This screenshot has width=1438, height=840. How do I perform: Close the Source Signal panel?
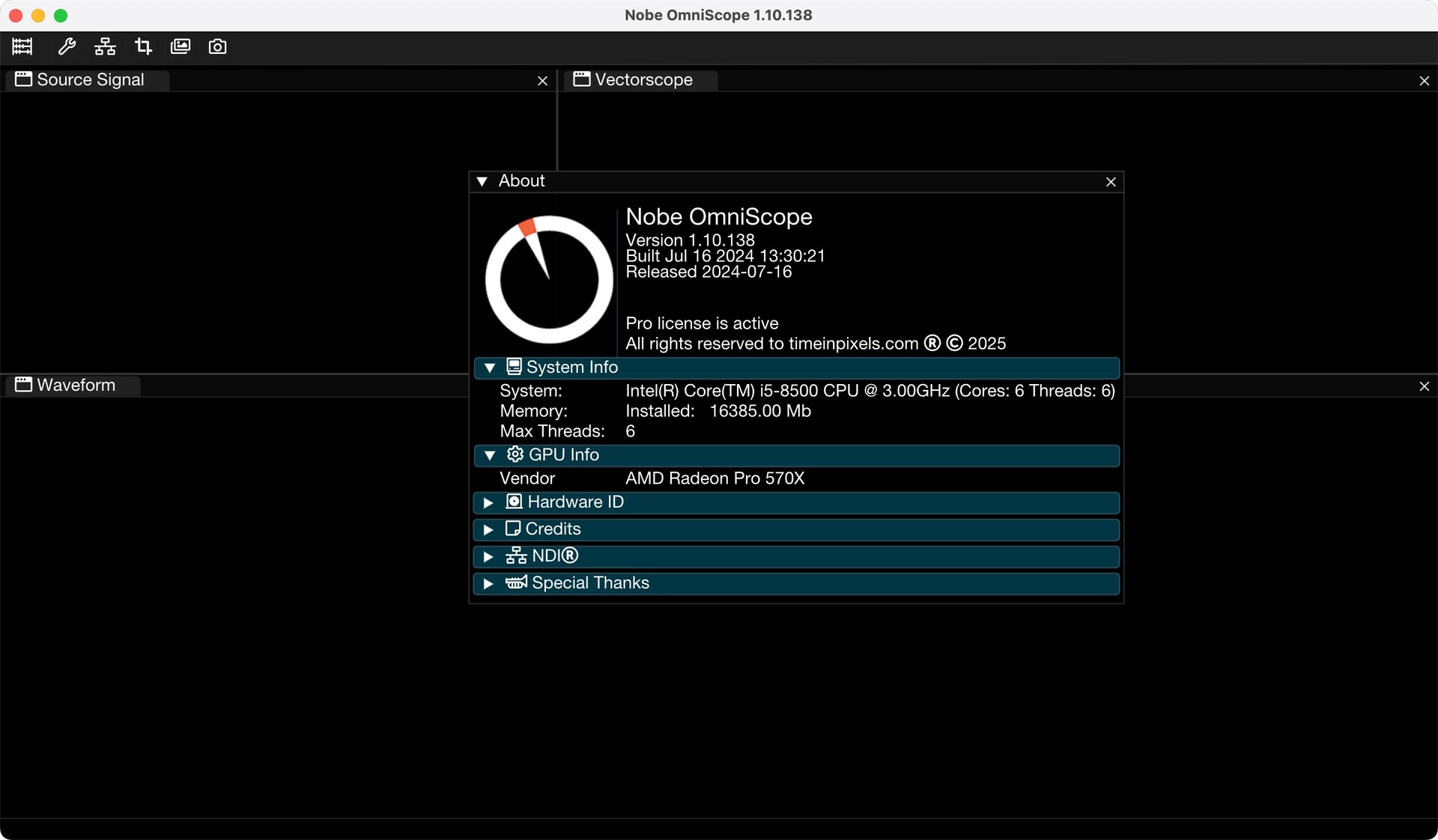543,81
